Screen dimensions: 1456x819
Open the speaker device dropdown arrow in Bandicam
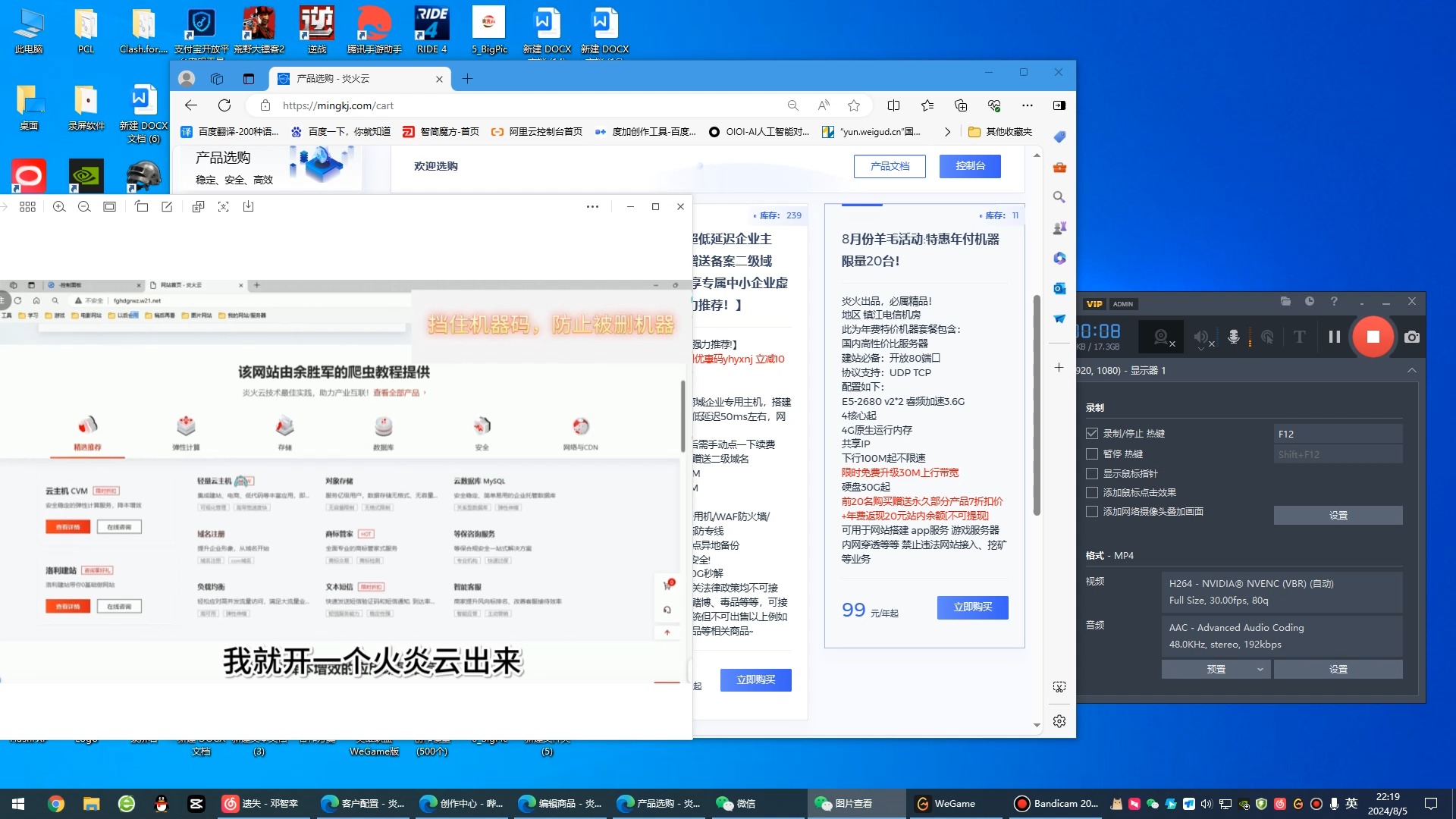point(1201,349)
